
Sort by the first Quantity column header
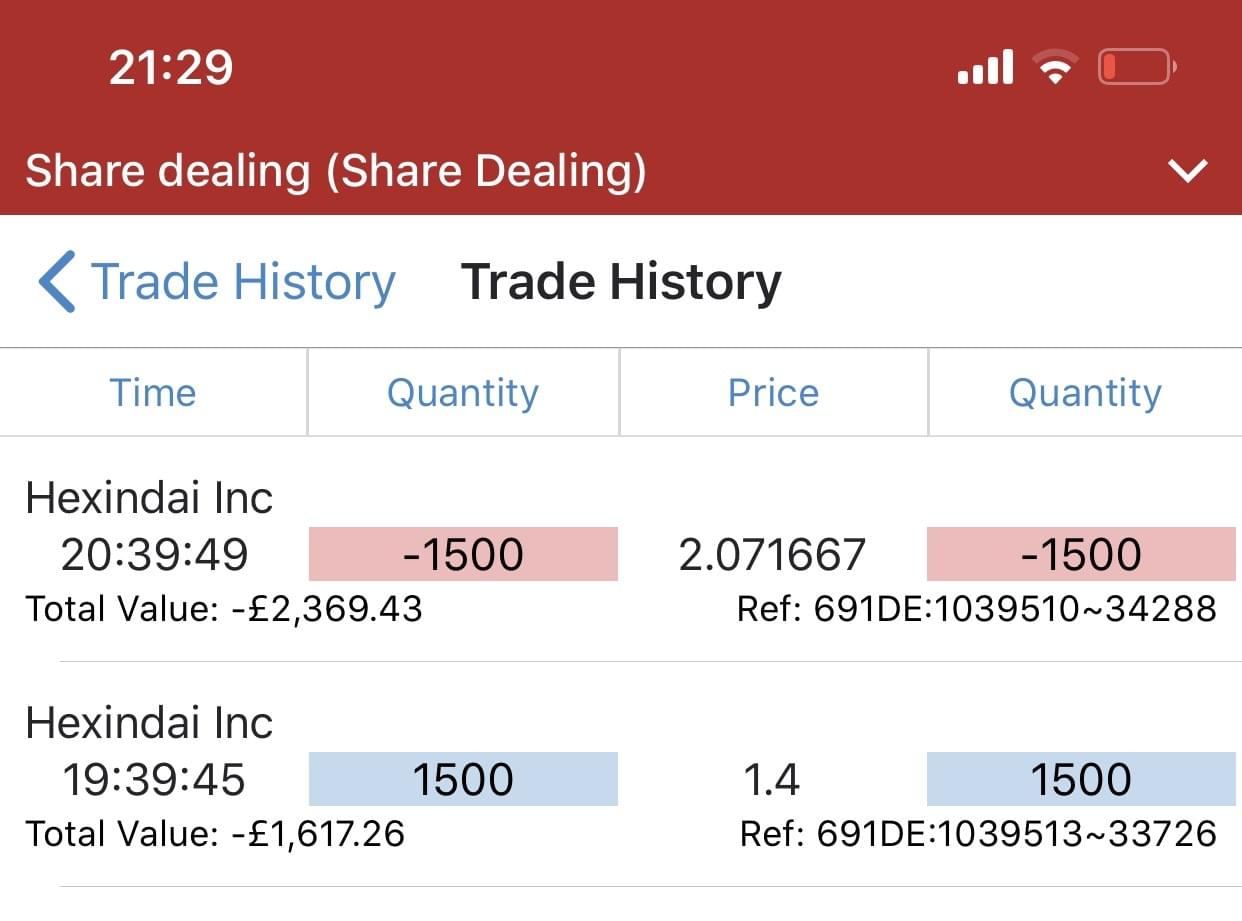463,393
